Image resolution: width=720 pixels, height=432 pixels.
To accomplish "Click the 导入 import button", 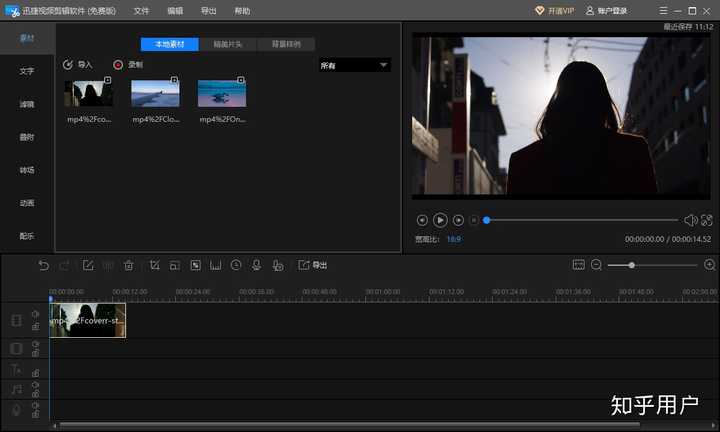I will coord(78,65).
